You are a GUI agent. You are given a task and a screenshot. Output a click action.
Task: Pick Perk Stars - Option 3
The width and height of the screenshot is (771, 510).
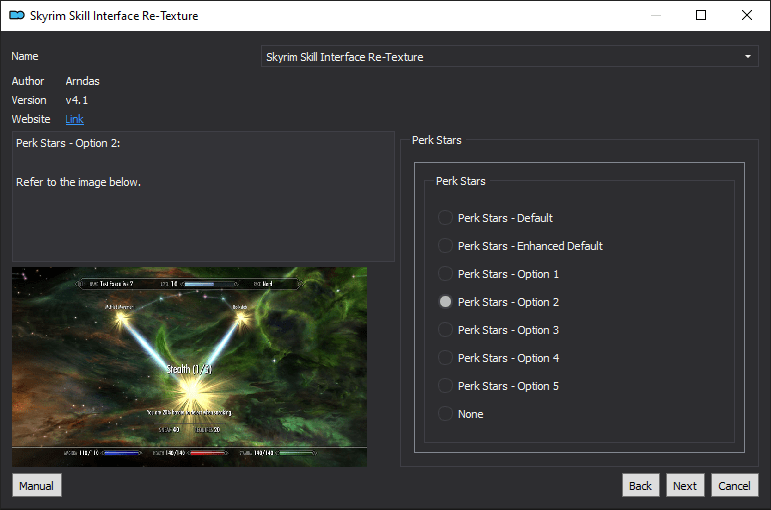tap(445, 330)
